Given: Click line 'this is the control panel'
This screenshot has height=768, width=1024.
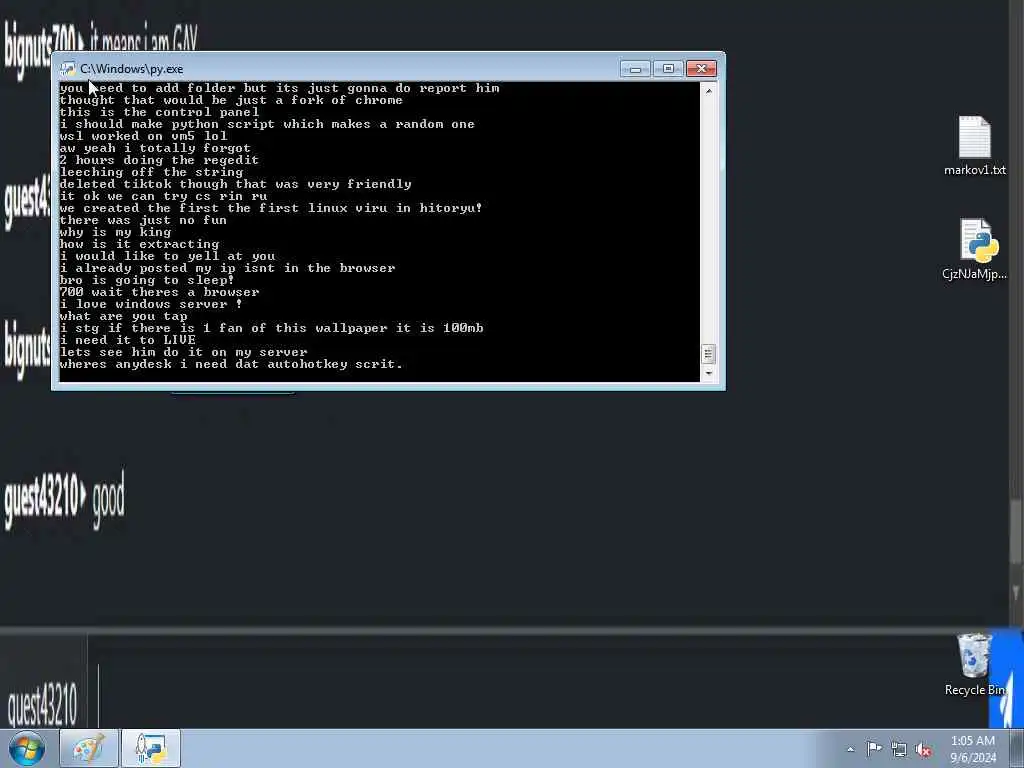Looking at the screenshot, I should click(159, 112).
